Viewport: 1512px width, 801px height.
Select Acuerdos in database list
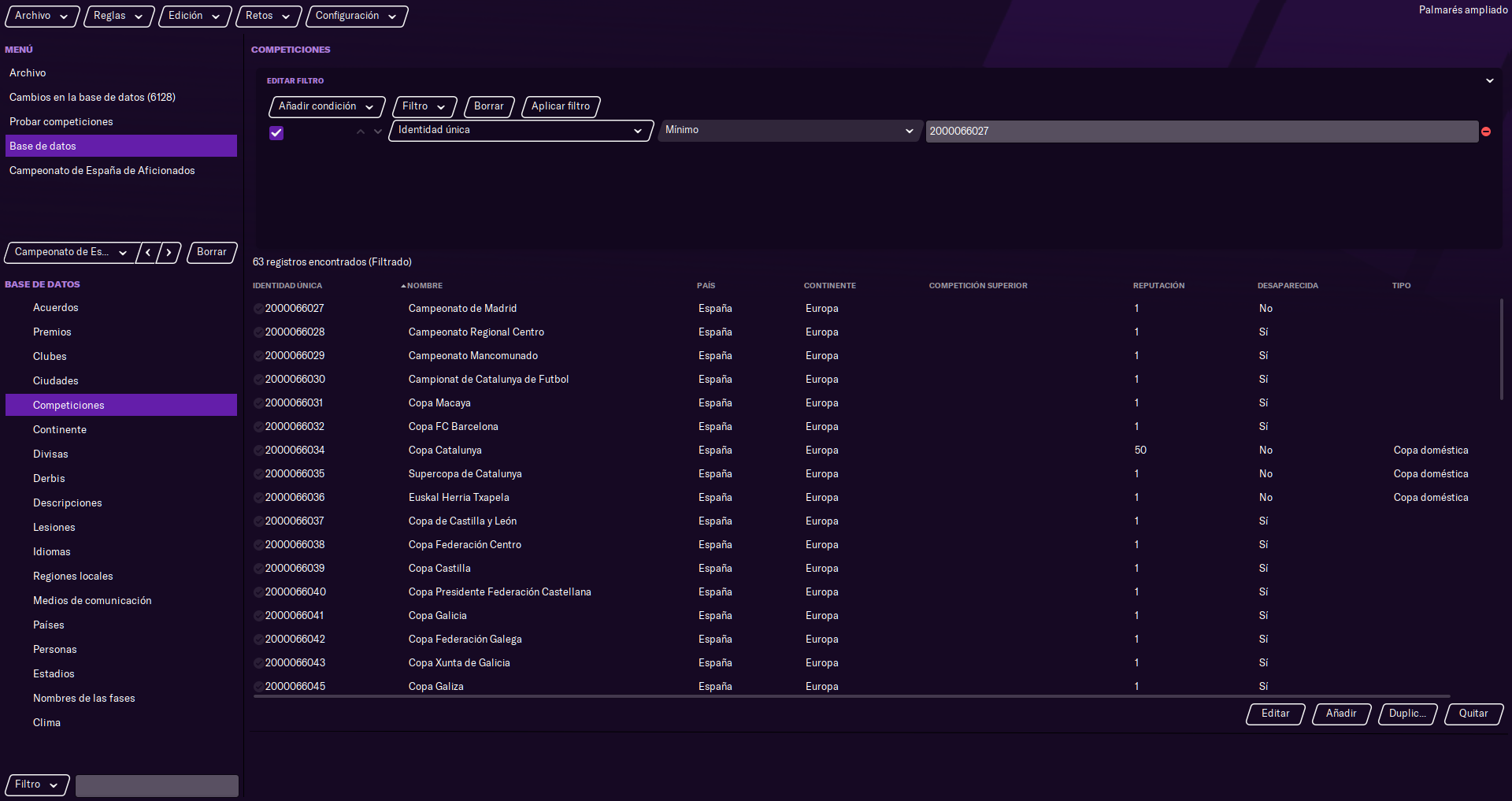tap(121, 308)
